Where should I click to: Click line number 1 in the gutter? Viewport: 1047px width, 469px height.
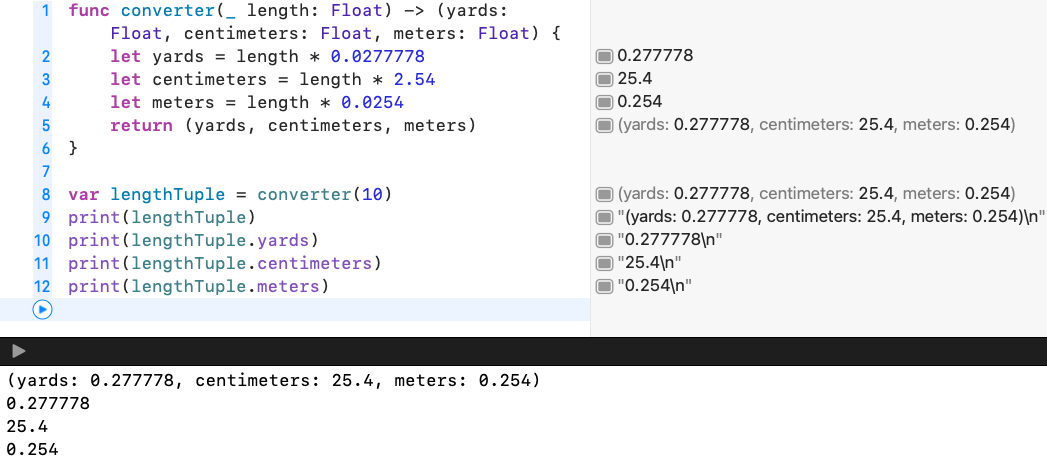tap(45, 11)
